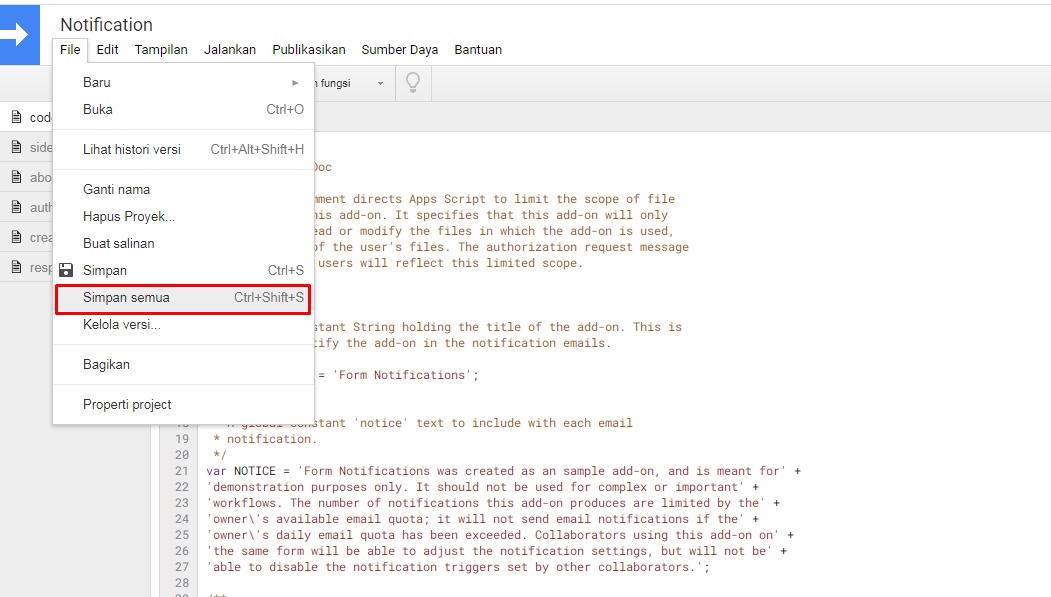
Task: Click the blue arrow Apps Script logo
Action: click(19, 34)
